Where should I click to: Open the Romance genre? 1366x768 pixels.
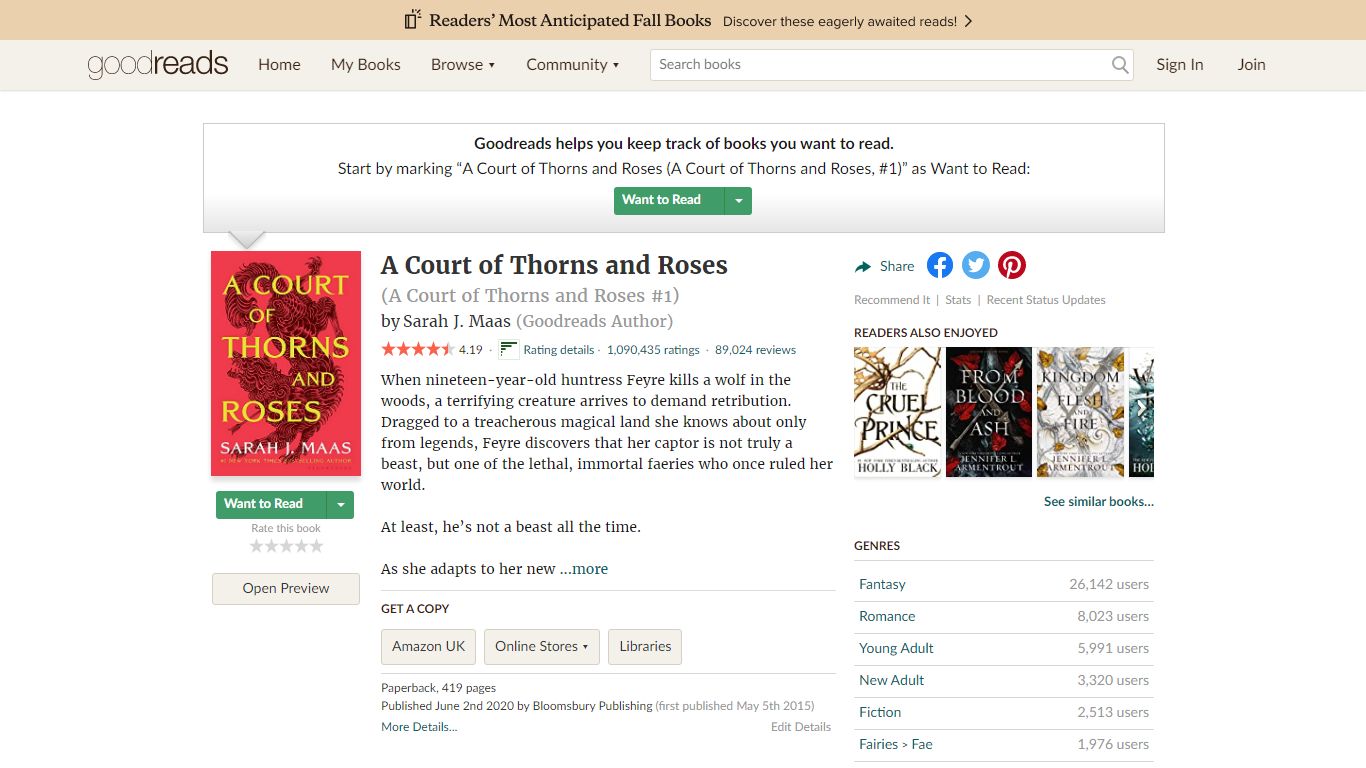tap(887, 616)
